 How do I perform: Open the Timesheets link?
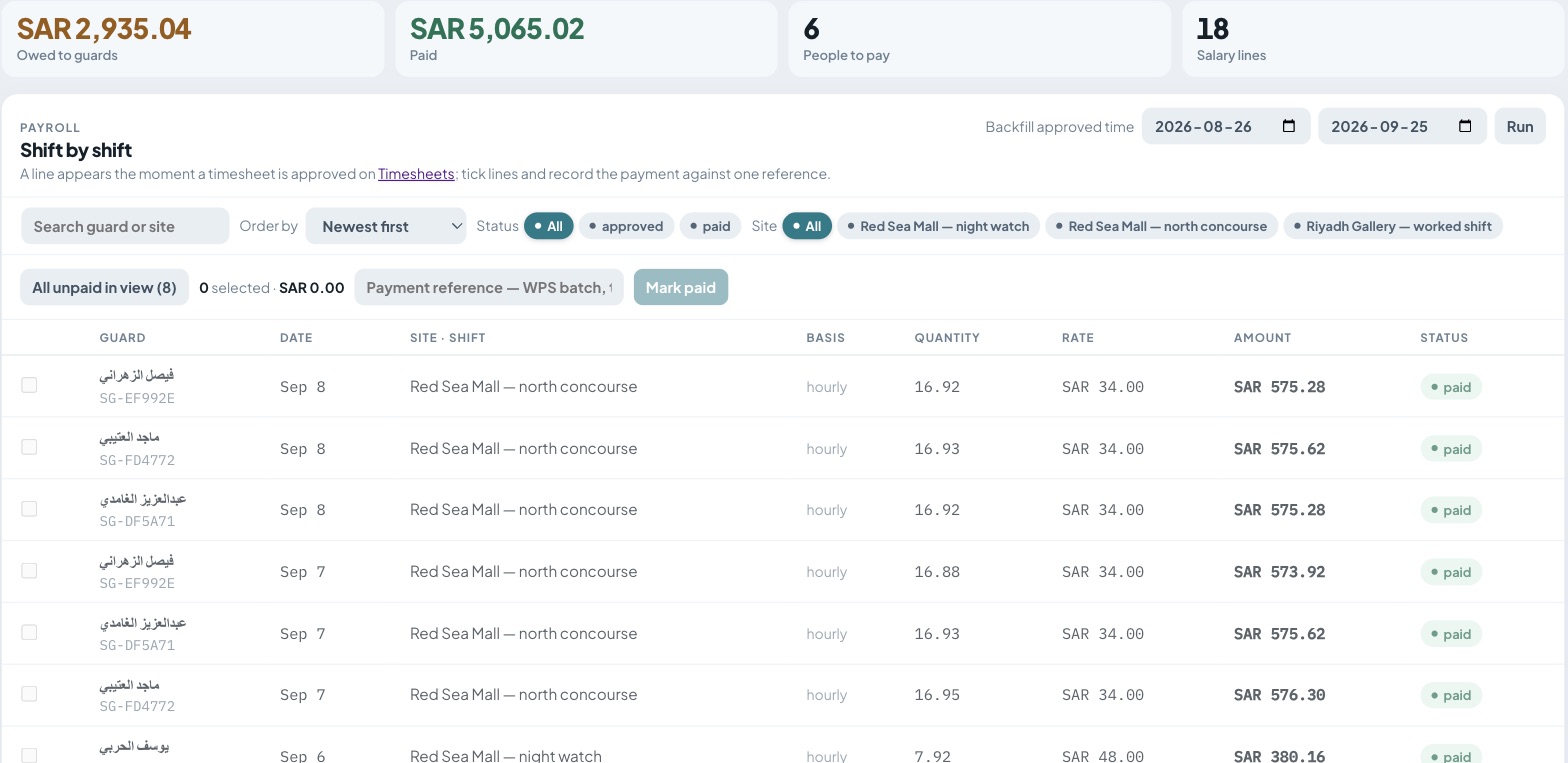pyautogui.click(x=416, y=174)
